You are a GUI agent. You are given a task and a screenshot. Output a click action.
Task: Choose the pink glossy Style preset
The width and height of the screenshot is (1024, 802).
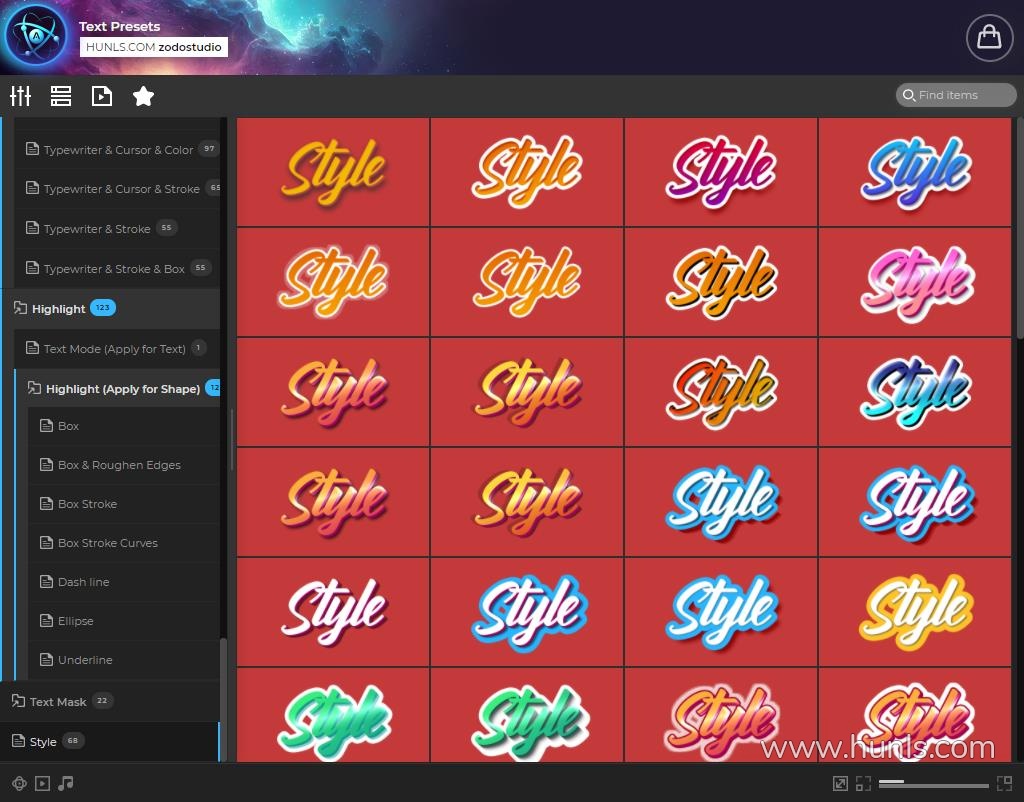pyautogui.click(x=915, y=282)
